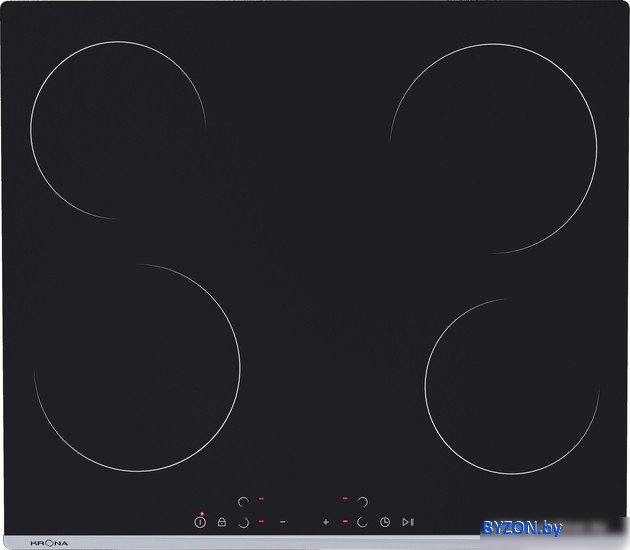Select the rear-left burner zone icon
630x550 pixels.
(x=243, y=502)
